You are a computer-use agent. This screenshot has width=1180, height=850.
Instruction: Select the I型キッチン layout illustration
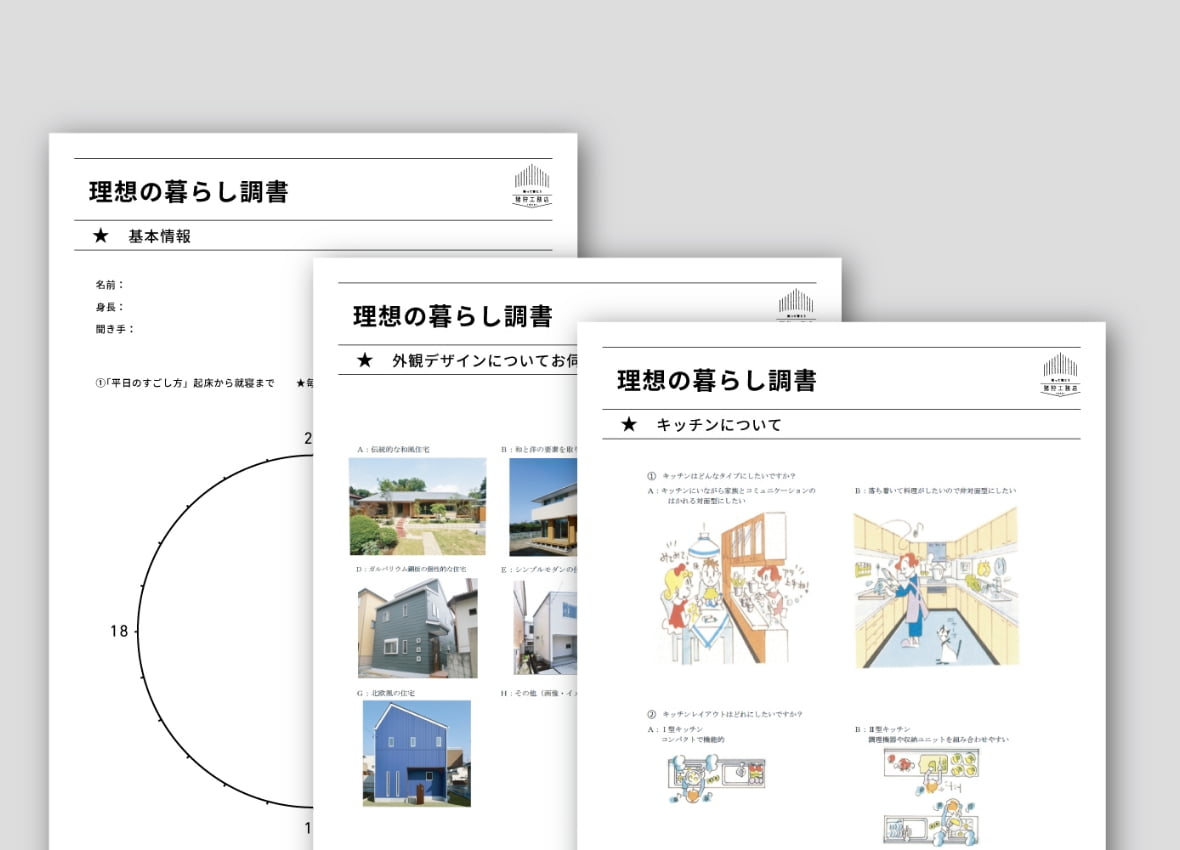715,780
